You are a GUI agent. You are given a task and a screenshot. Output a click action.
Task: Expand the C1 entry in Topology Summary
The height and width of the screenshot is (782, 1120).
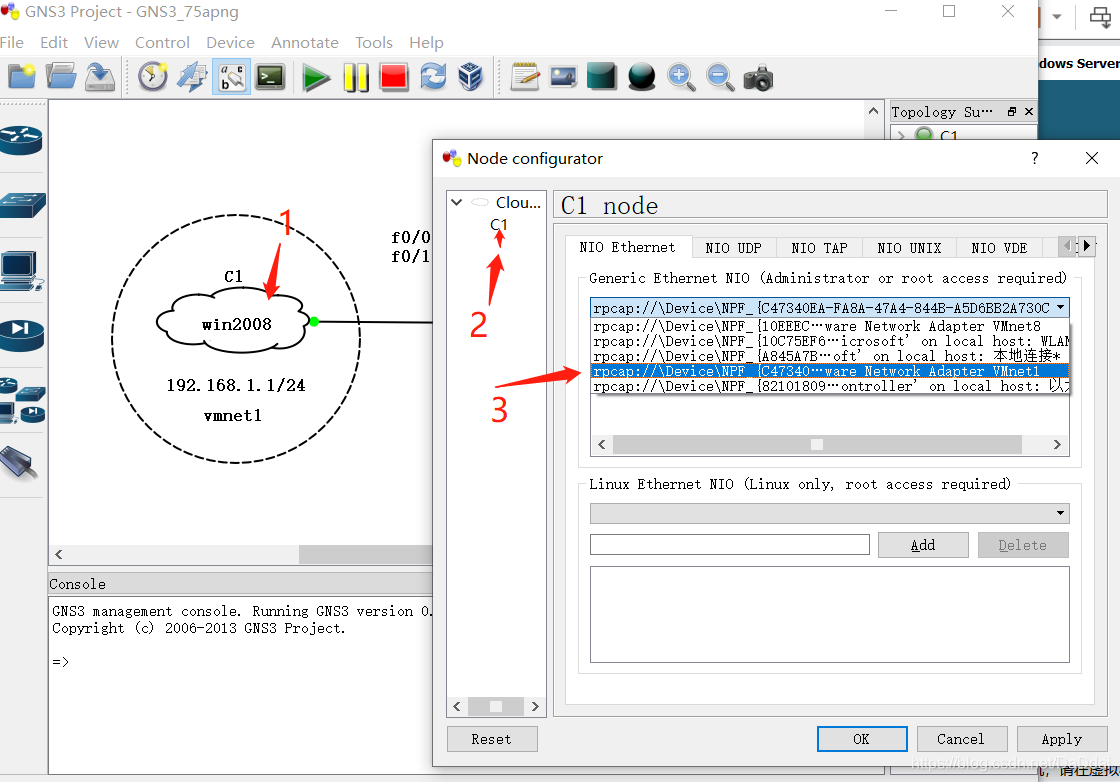pos(901,134)
